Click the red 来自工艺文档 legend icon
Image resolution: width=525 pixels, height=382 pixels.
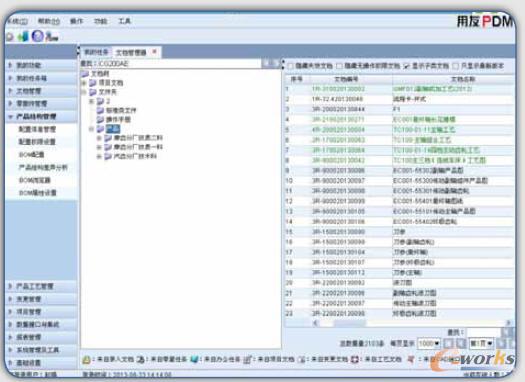(x=355, y=360)
